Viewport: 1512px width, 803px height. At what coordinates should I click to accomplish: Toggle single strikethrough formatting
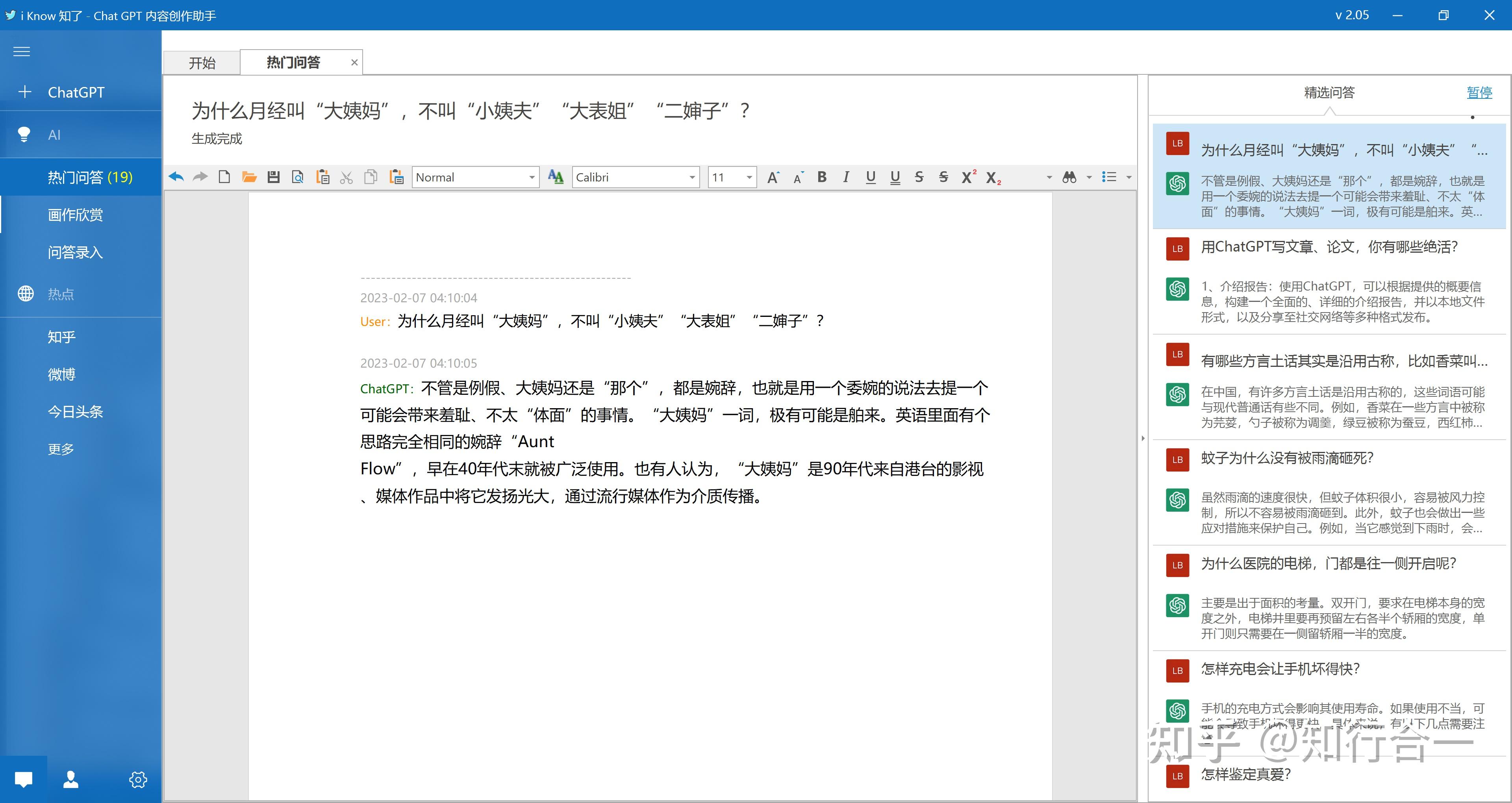(919, 177)
